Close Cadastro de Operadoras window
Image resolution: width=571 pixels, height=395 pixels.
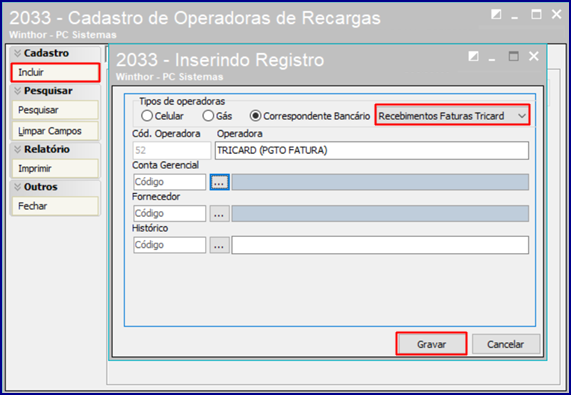click(x=556, y=14)
